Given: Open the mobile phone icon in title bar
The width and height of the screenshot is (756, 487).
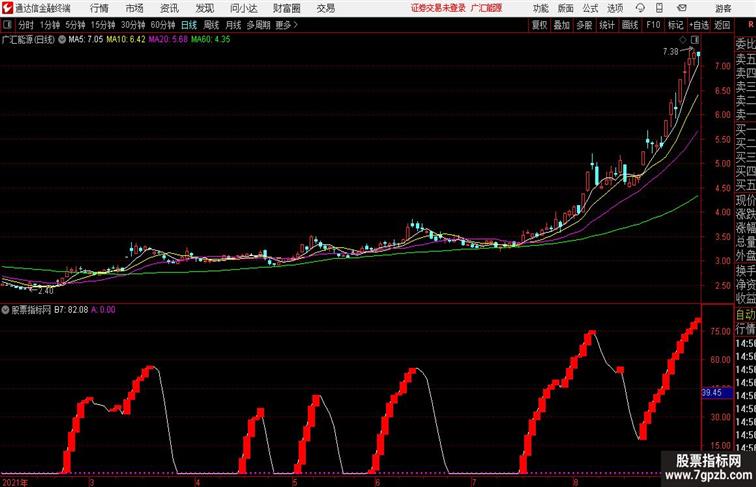Looking at the screenshot, I should coord(659,8).
